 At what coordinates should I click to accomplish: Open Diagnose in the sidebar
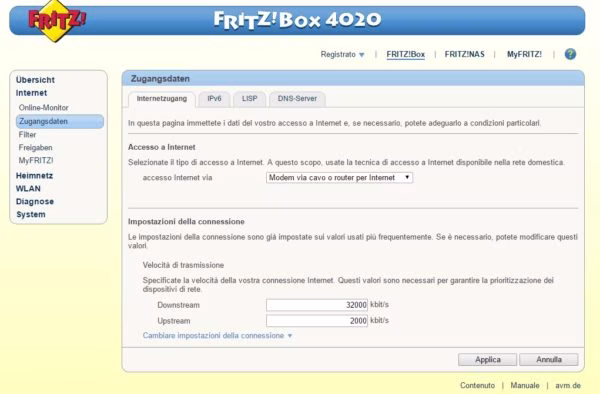point(35,202)
